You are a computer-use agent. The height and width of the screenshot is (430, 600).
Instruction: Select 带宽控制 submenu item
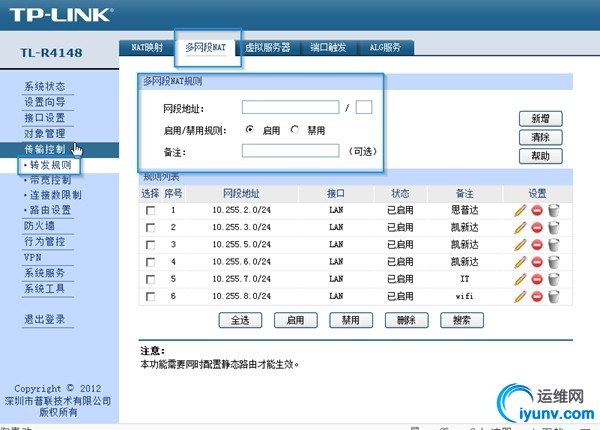51,180
